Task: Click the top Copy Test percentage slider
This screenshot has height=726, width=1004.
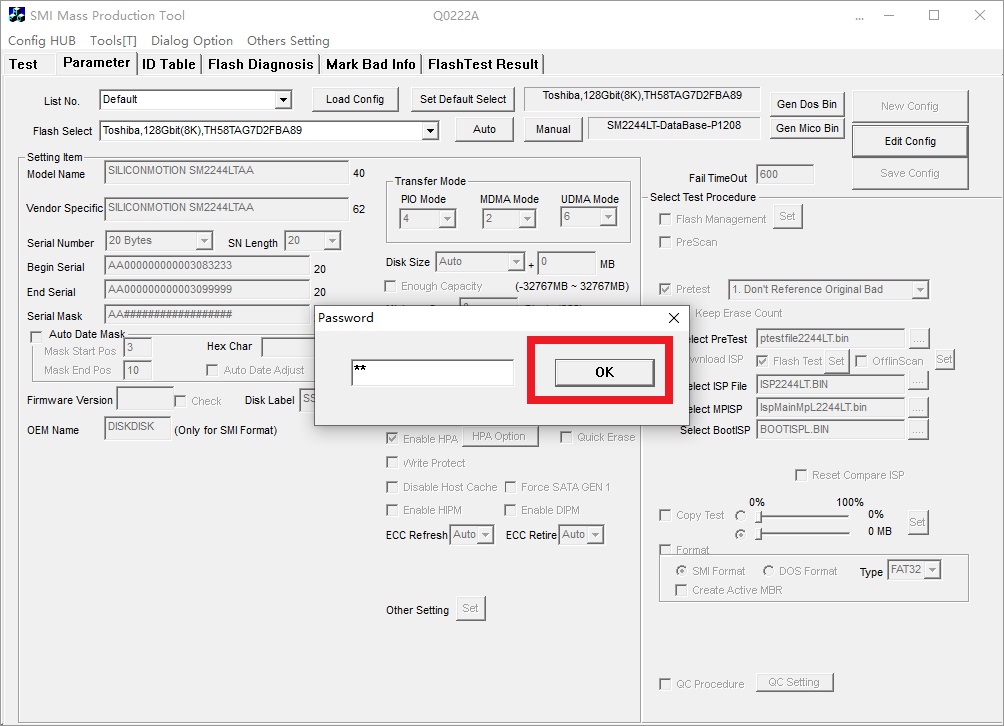Action: pyautogui.click(x=800, y=516)
